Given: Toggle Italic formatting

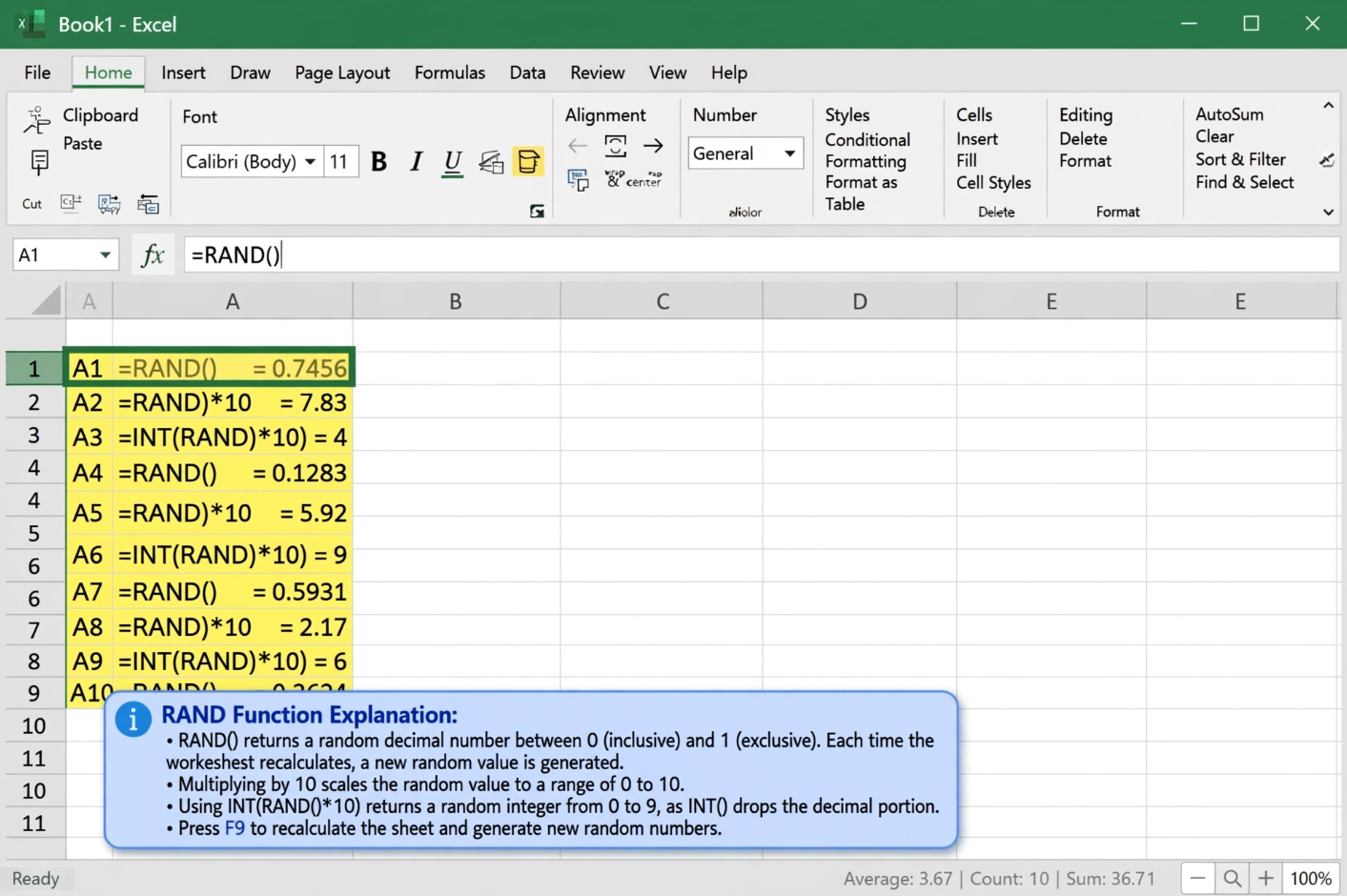Looking at the screenshot, I should [x=416, y=162].
